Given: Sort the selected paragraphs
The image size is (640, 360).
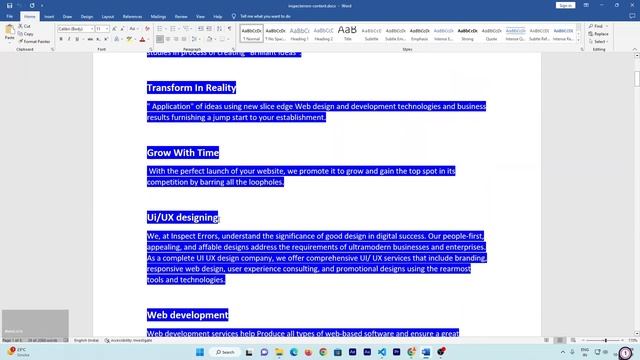Looking at the screenshot, I should coord(220,29).
